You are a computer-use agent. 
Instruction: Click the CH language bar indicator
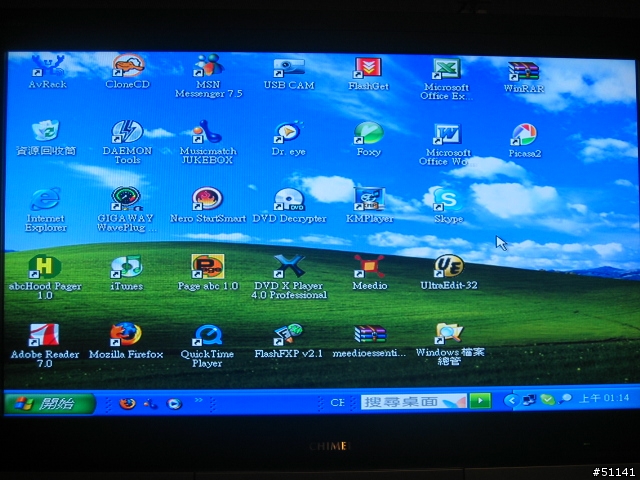tap(337, 402)
